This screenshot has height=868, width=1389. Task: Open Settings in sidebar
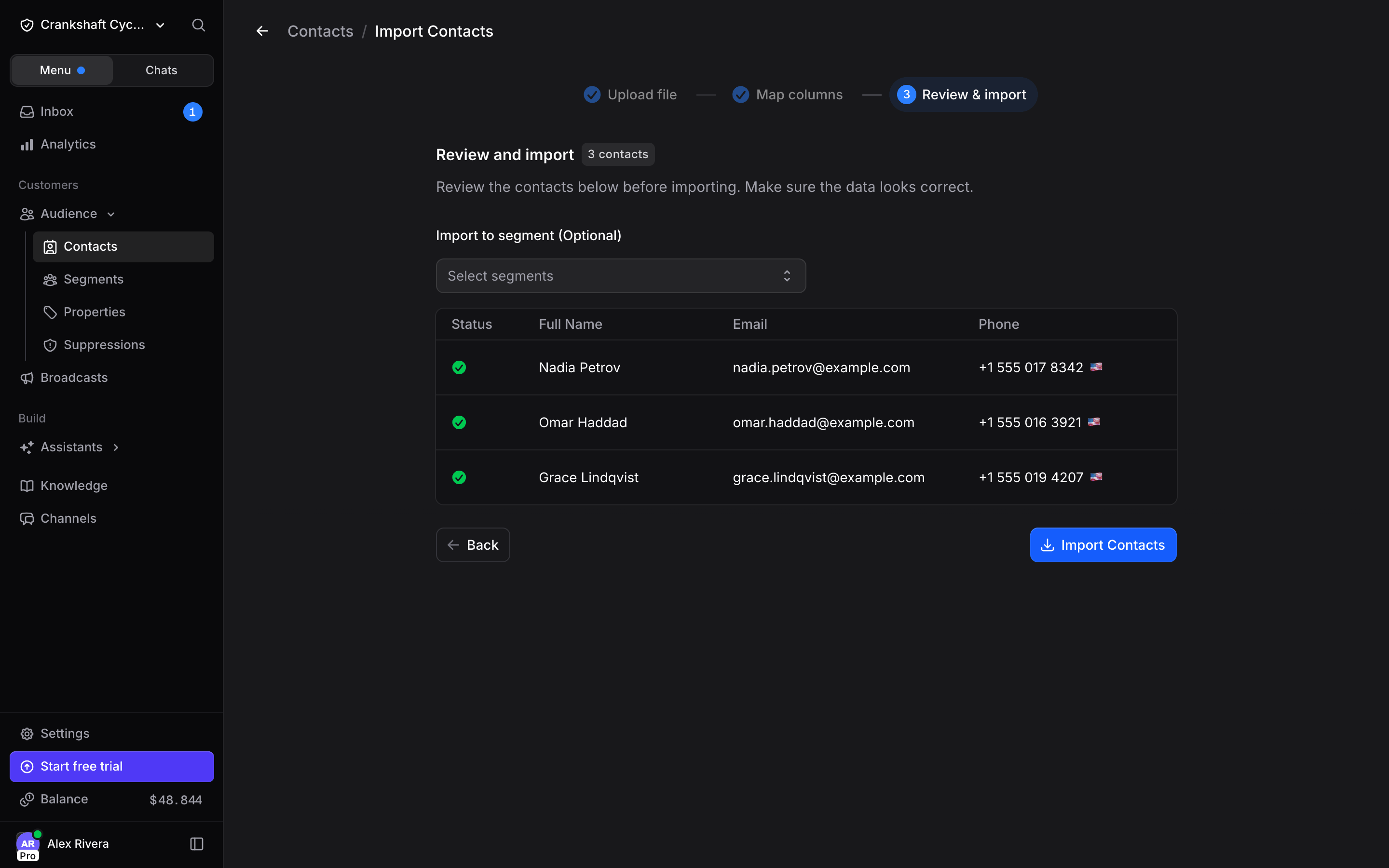[112, 733]
